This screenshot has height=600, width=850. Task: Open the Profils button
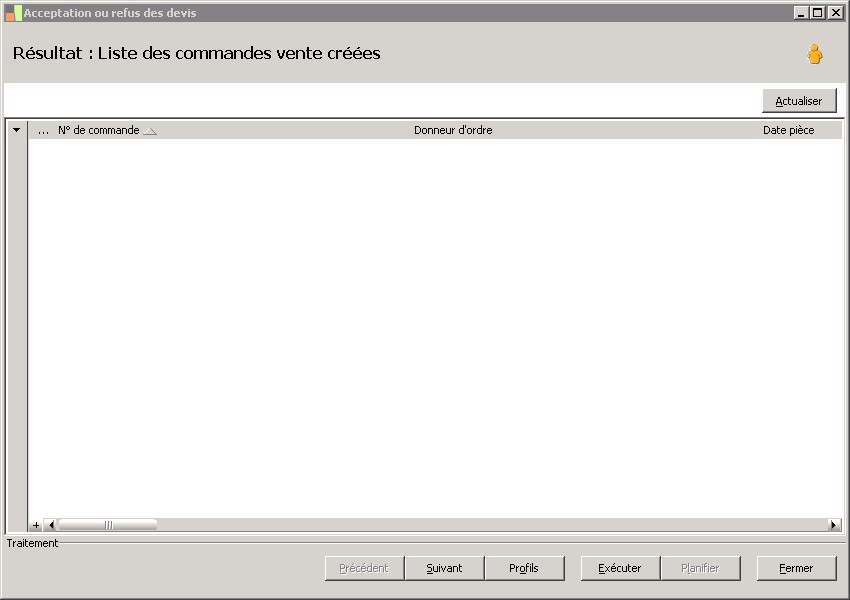[x=524, y=568]
